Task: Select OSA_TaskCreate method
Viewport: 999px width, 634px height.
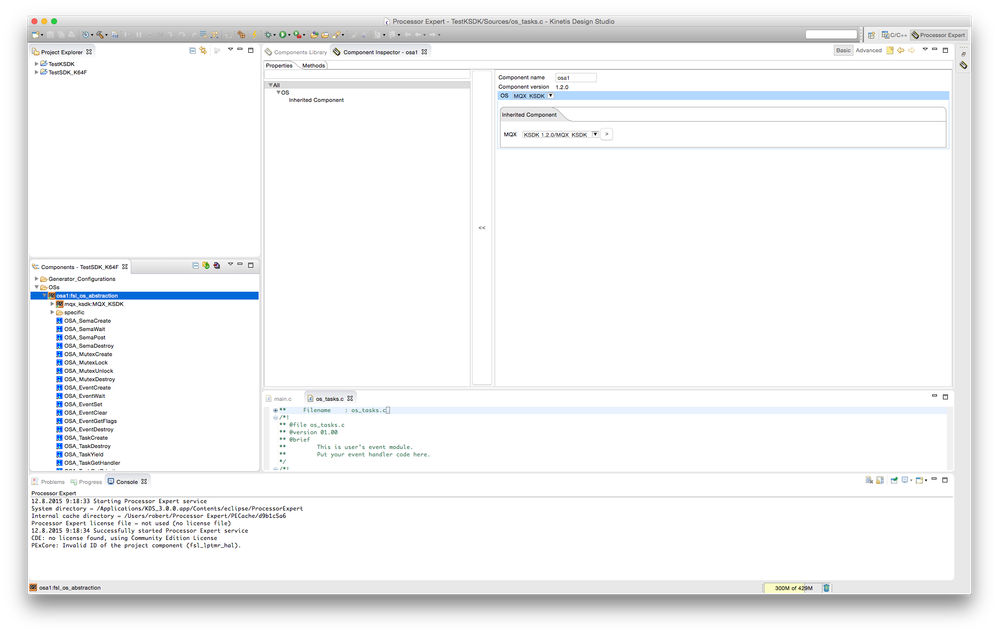Action: [85, 438]
